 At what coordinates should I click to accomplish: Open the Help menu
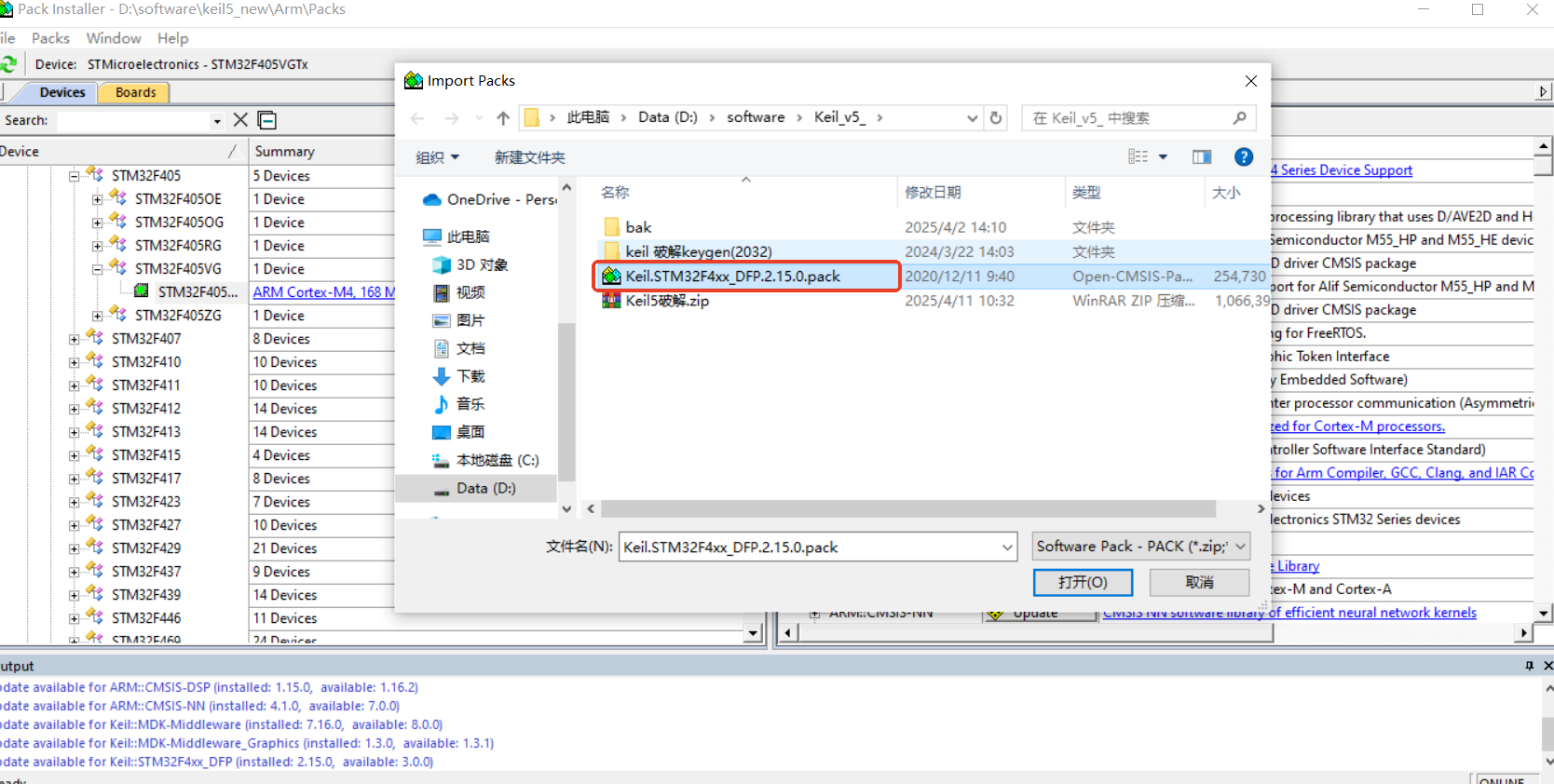pos(172,38)
